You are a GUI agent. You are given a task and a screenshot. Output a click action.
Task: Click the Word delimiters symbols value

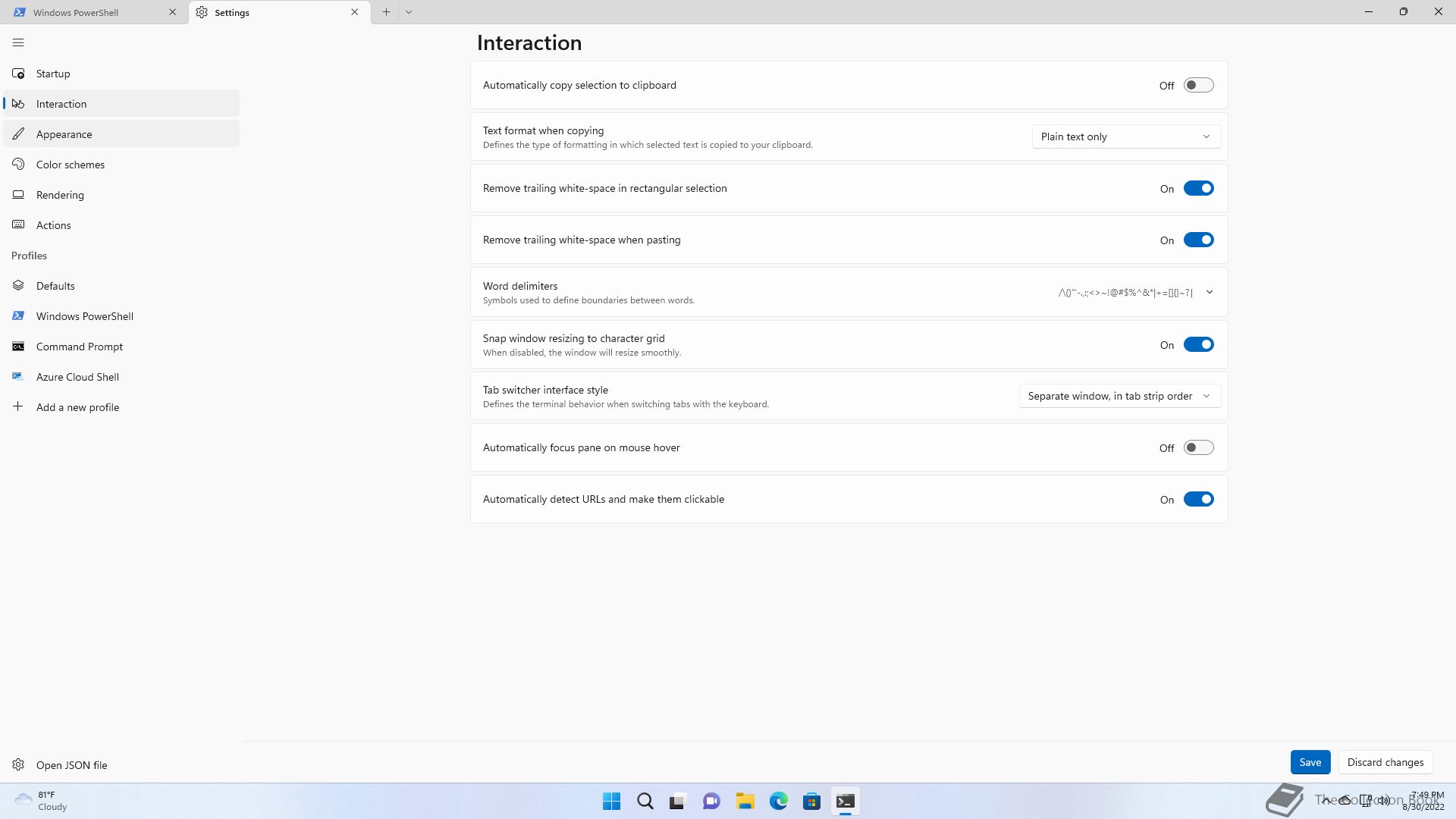coord(1125,293)
